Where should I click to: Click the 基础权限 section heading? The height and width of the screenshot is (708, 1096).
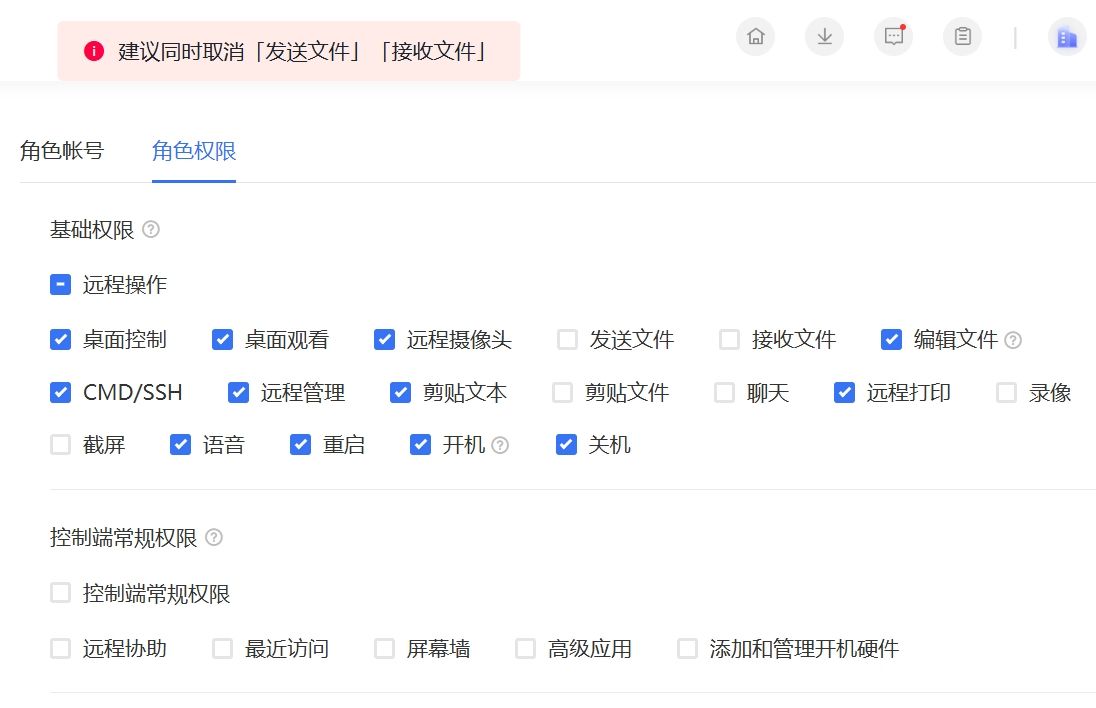tap(92, 230)
